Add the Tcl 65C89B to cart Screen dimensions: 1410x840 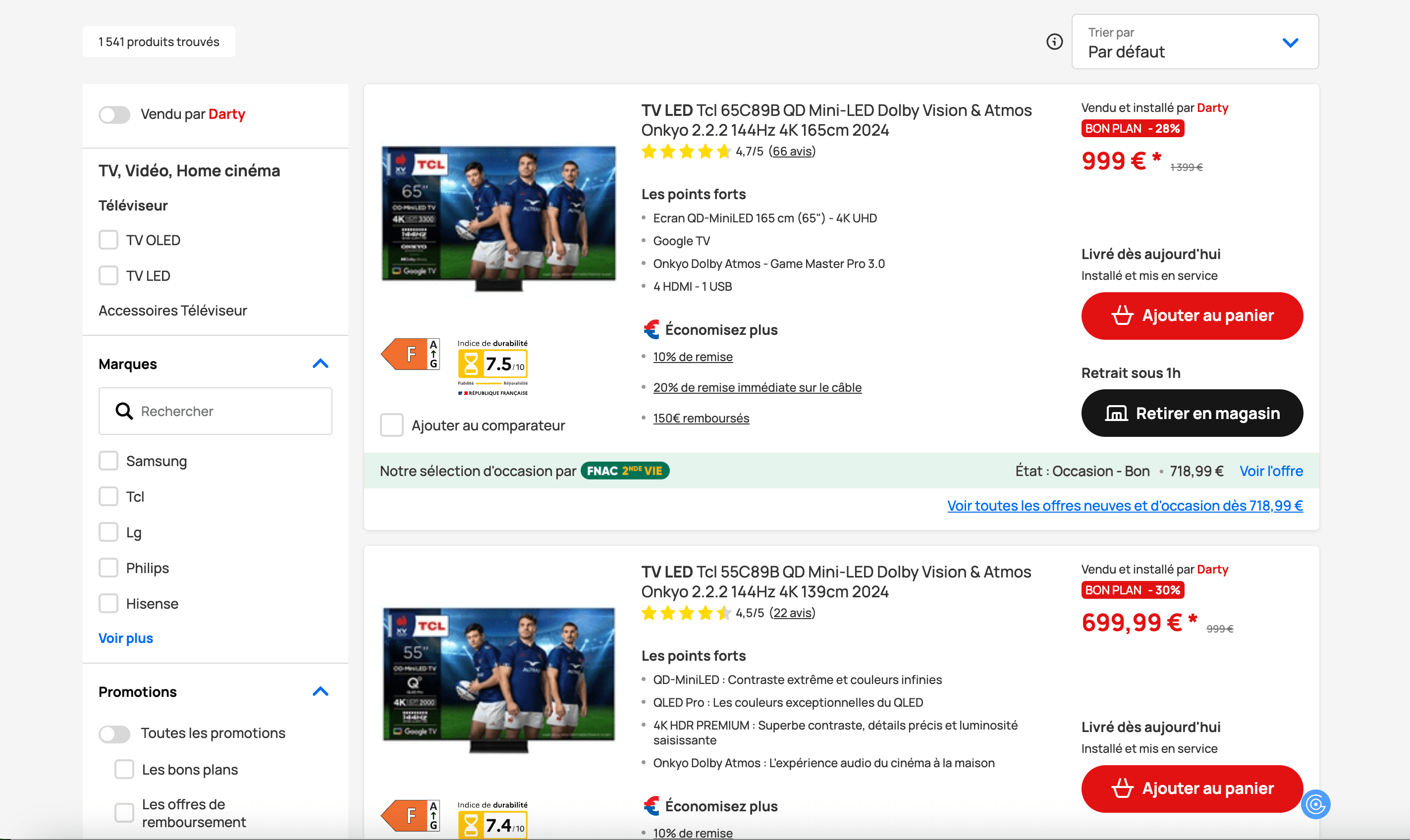1192,316
